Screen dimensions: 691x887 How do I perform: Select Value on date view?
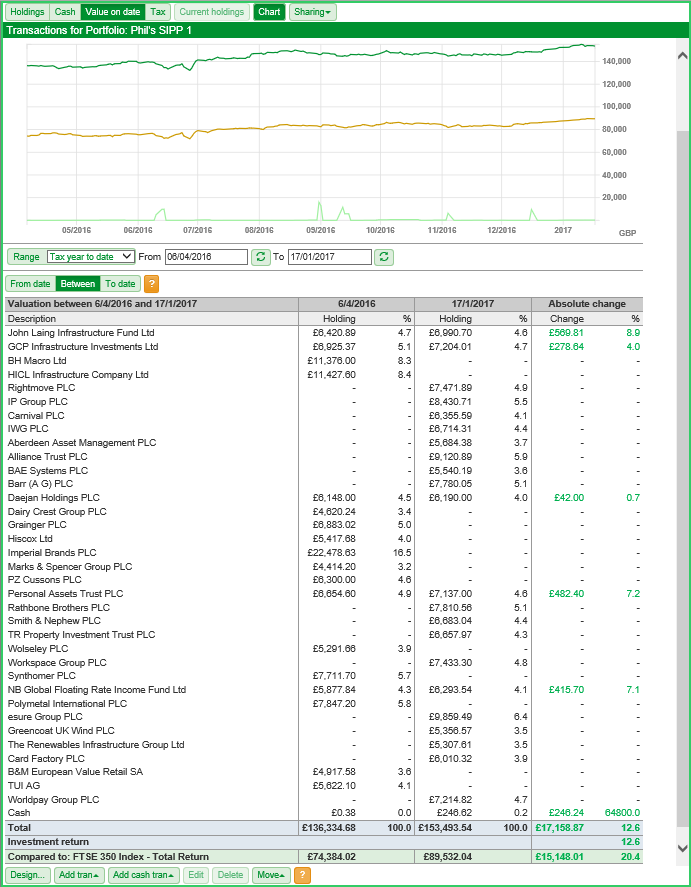[113, 12]
